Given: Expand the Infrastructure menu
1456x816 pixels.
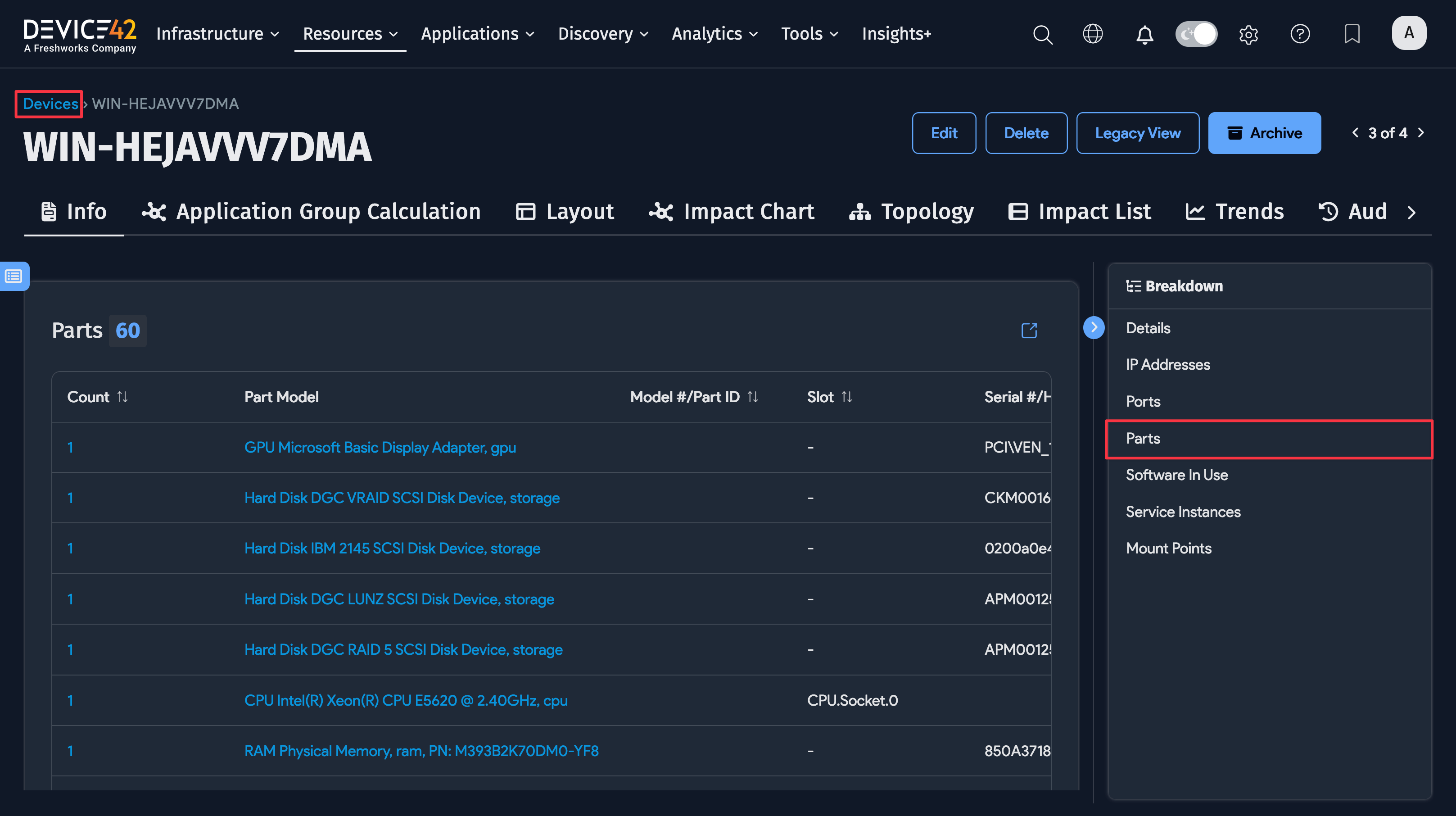Looking at the screenshot, I should pyautogui.click(x=217, y=34).
